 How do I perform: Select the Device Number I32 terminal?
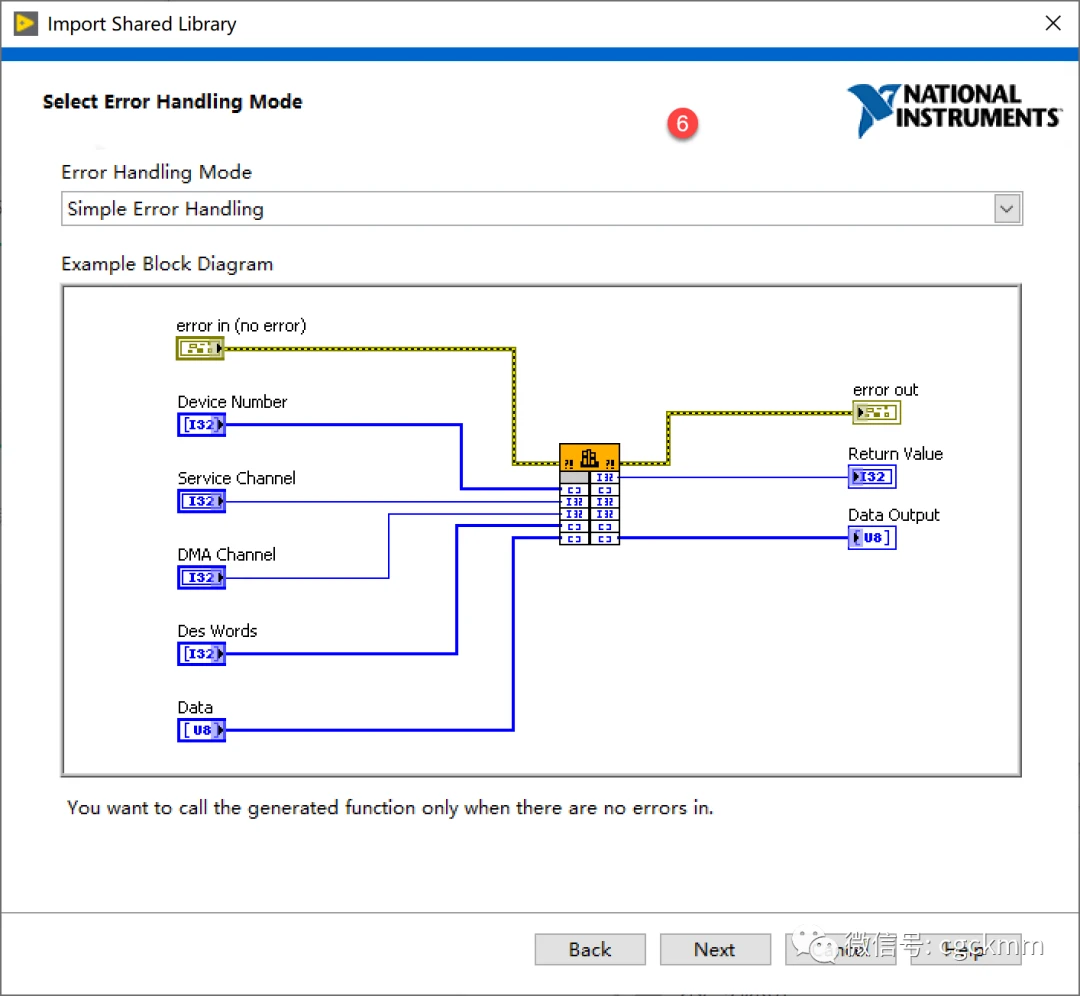click(x=201, y=425)
